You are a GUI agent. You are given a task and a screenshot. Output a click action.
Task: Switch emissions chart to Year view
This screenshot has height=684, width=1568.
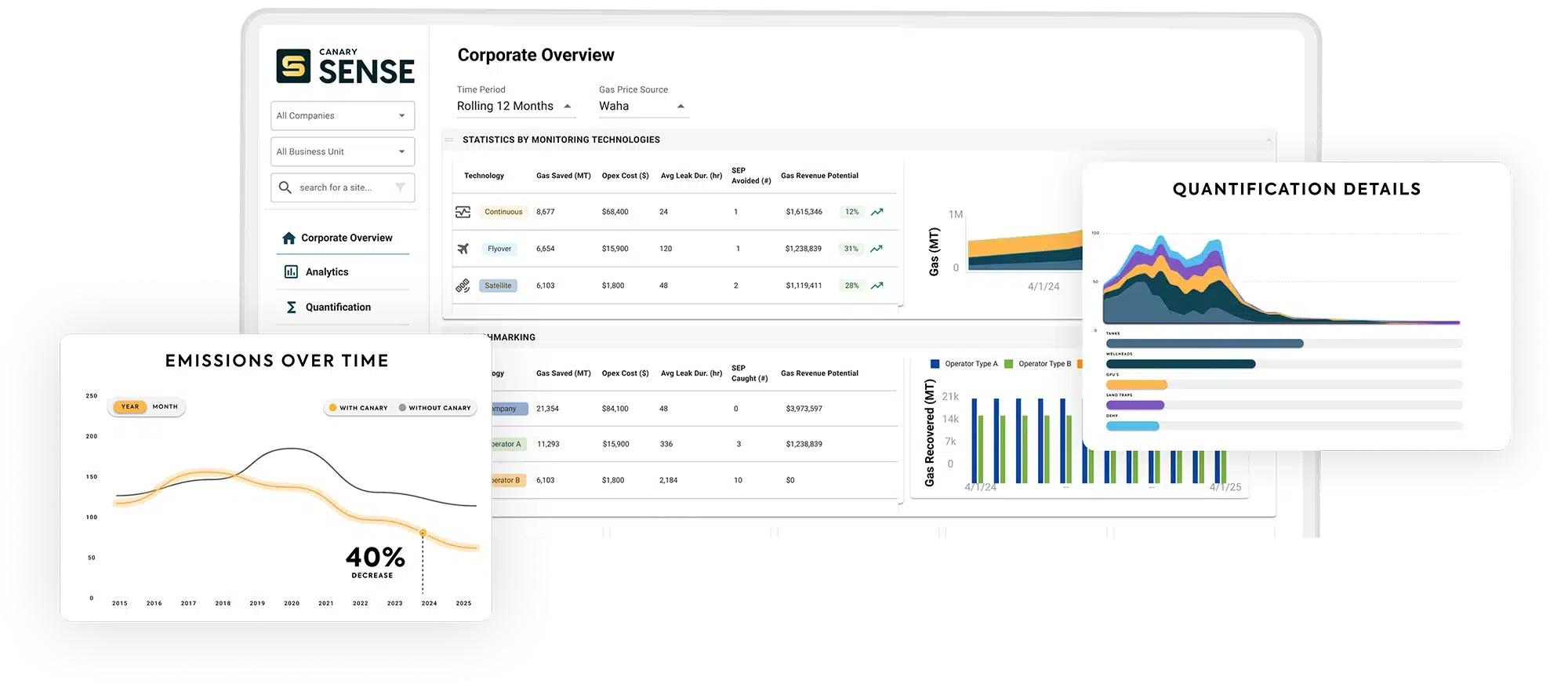point(130,406)
